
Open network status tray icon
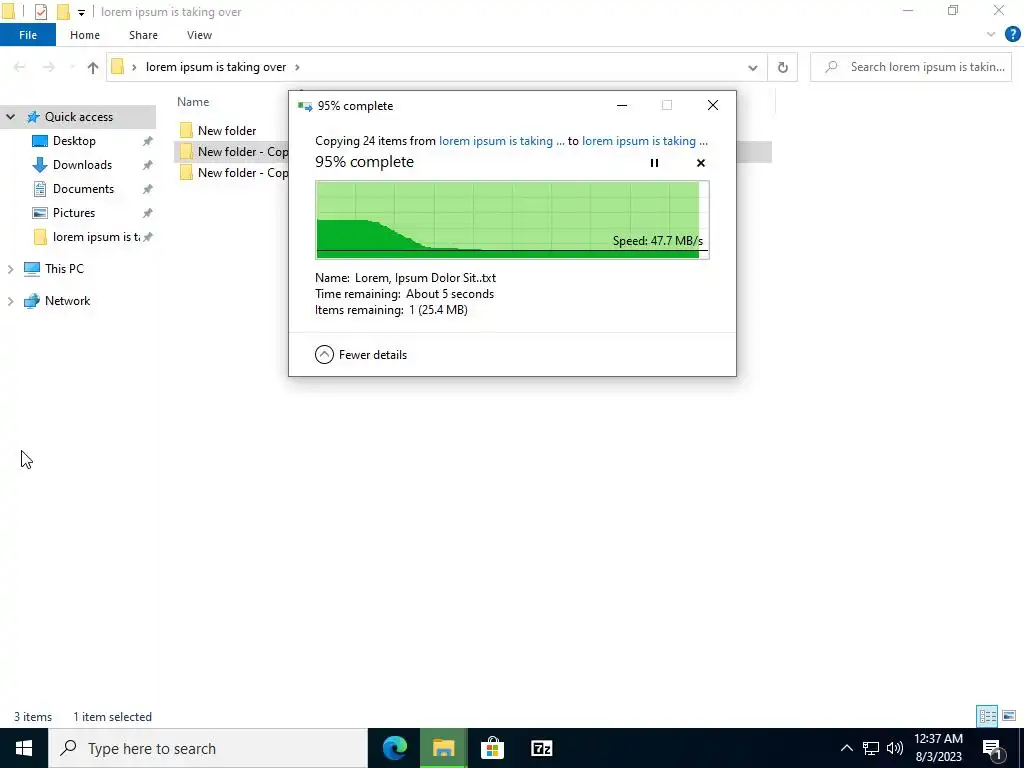tap(871, 748)
